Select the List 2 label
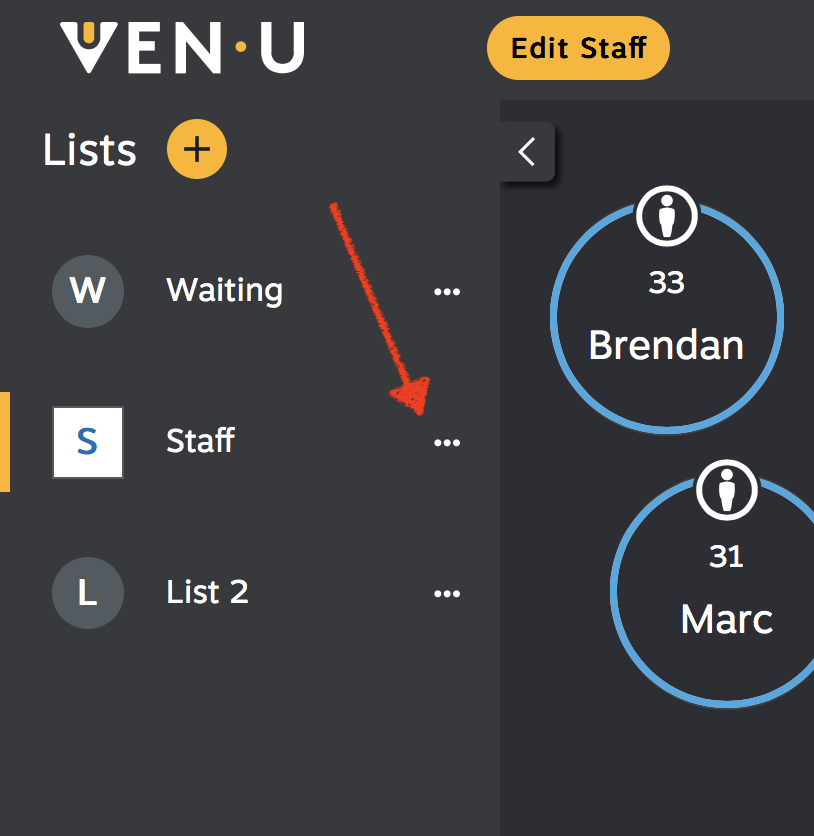This screenshot has width=814, height=836. pyautogui.click(x=207, y=592)
